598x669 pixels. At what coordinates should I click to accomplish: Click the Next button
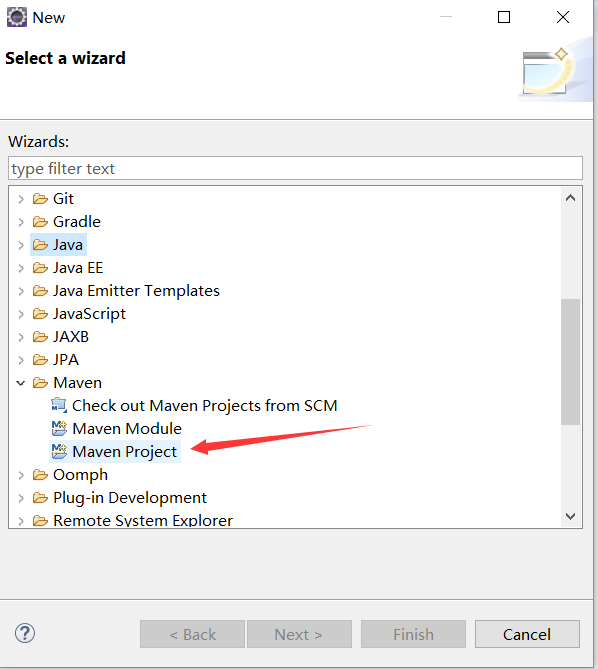click(299, 634)
